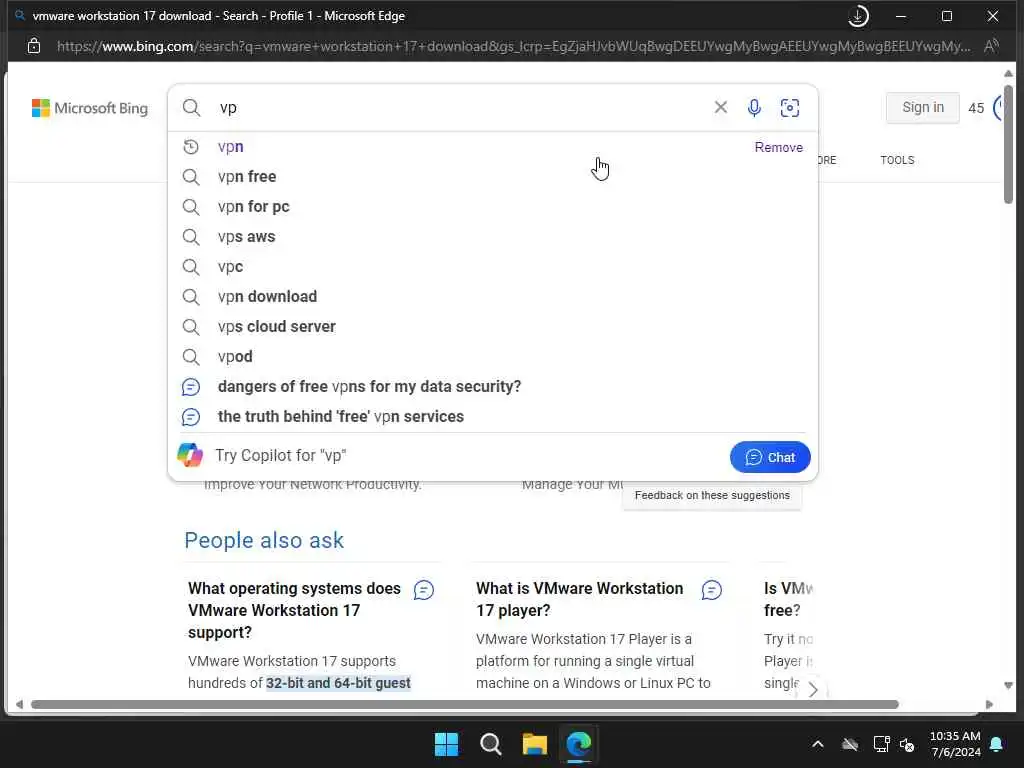Click the search icon beside 'vps aws'
The width and height of the screenshot is (1024, 768).
[x=191, y=237]
